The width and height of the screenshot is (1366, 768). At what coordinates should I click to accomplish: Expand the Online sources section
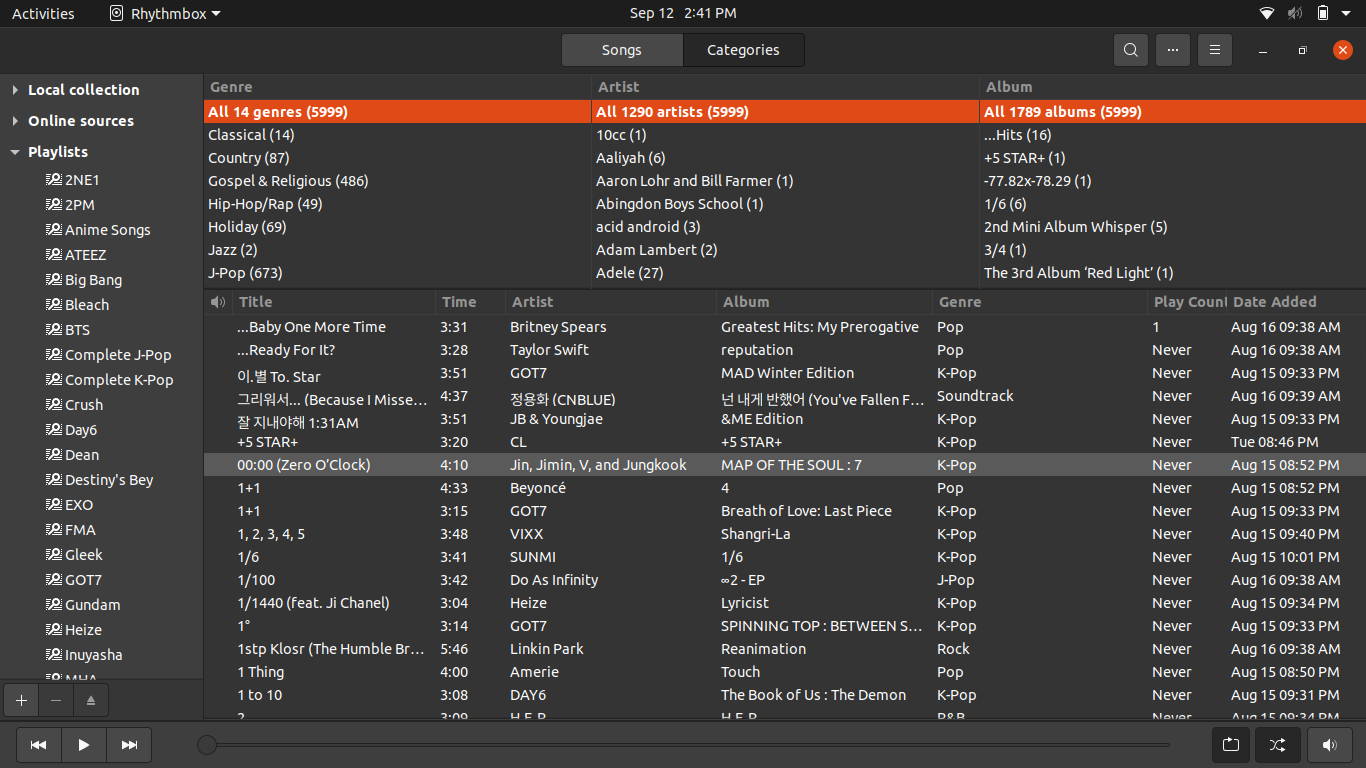pos(15,121)
